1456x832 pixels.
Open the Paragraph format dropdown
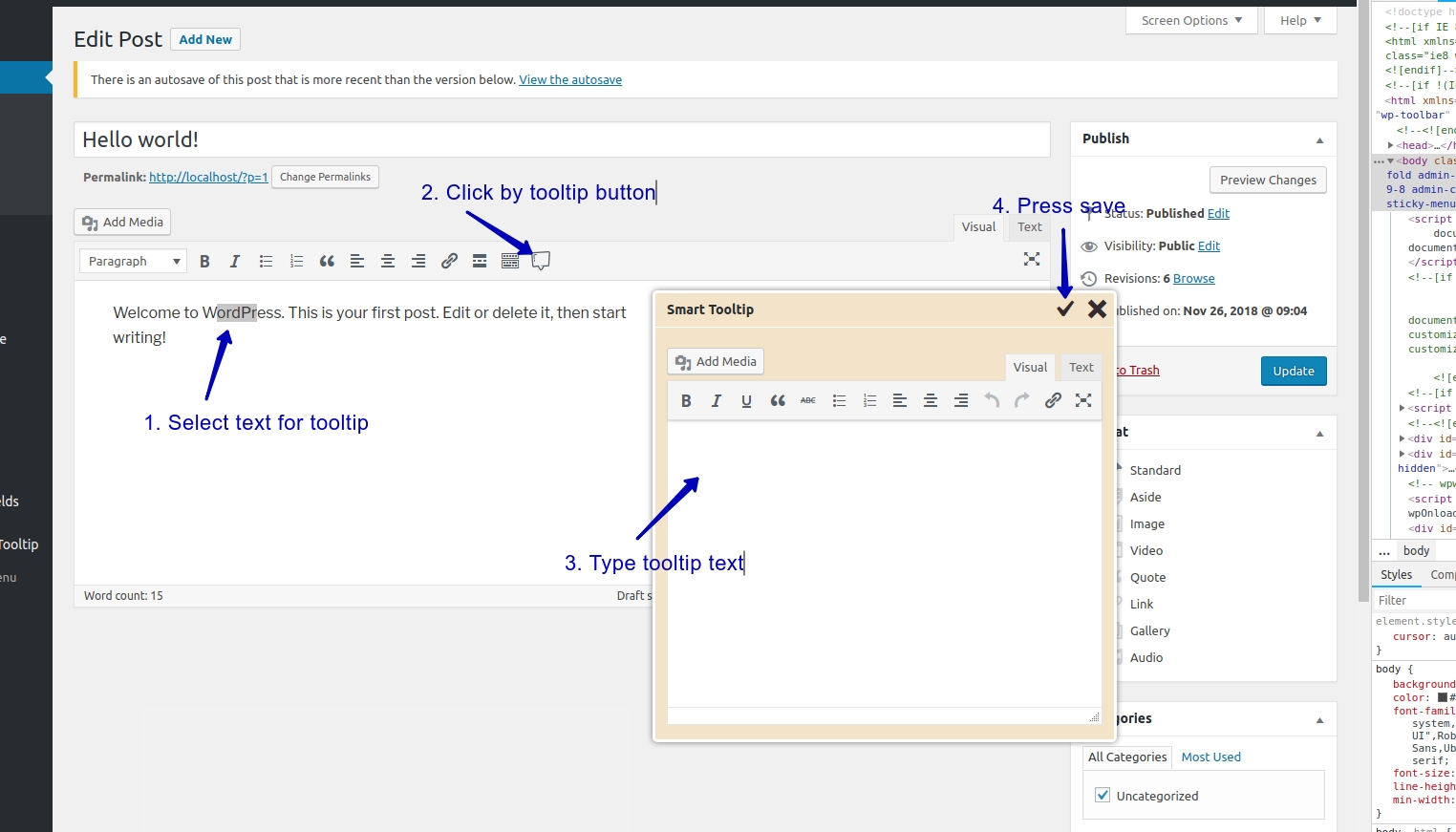click(x=133, y=261)
